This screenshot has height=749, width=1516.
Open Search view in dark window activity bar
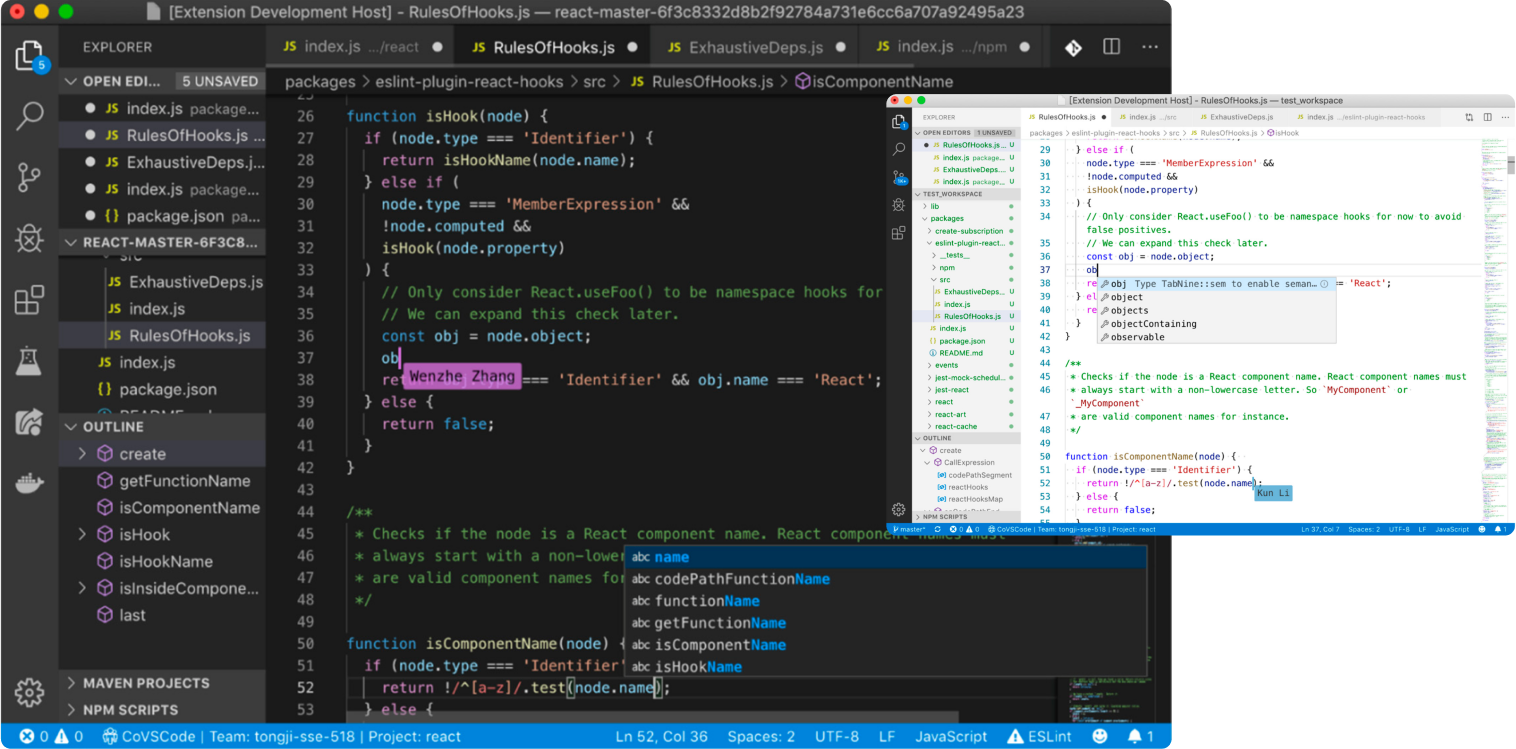coord(30,116)
